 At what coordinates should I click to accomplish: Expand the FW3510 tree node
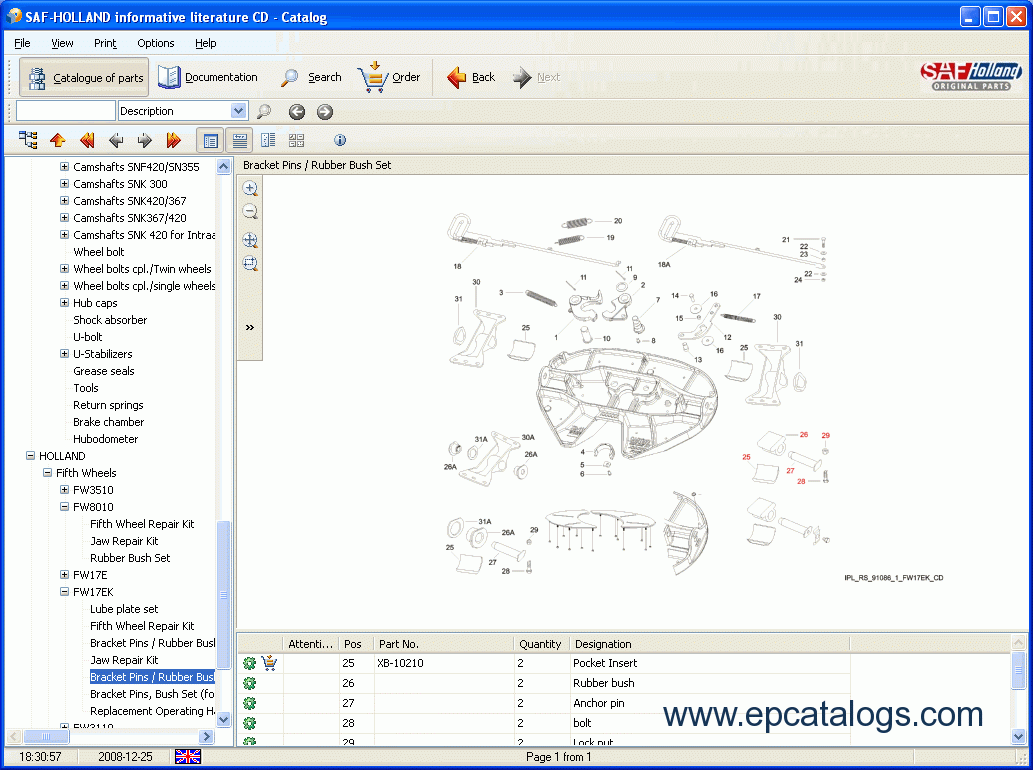[x=65, y=490]
